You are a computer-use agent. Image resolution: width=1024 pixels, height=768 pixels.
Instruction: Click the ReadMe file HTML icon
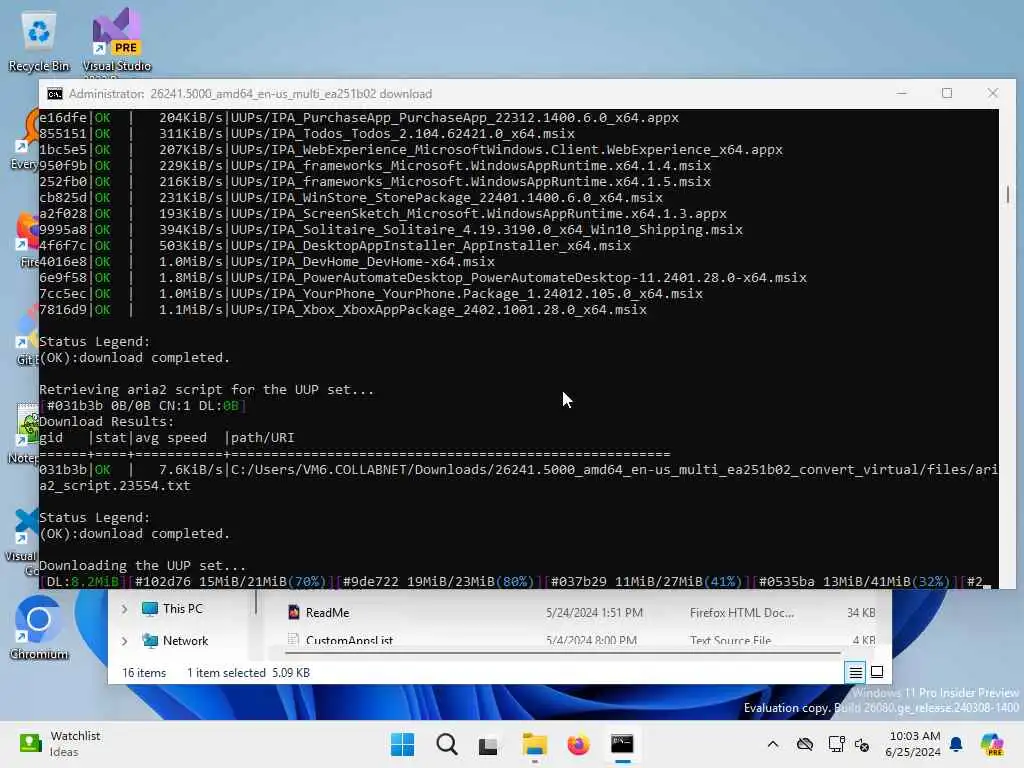294,613
